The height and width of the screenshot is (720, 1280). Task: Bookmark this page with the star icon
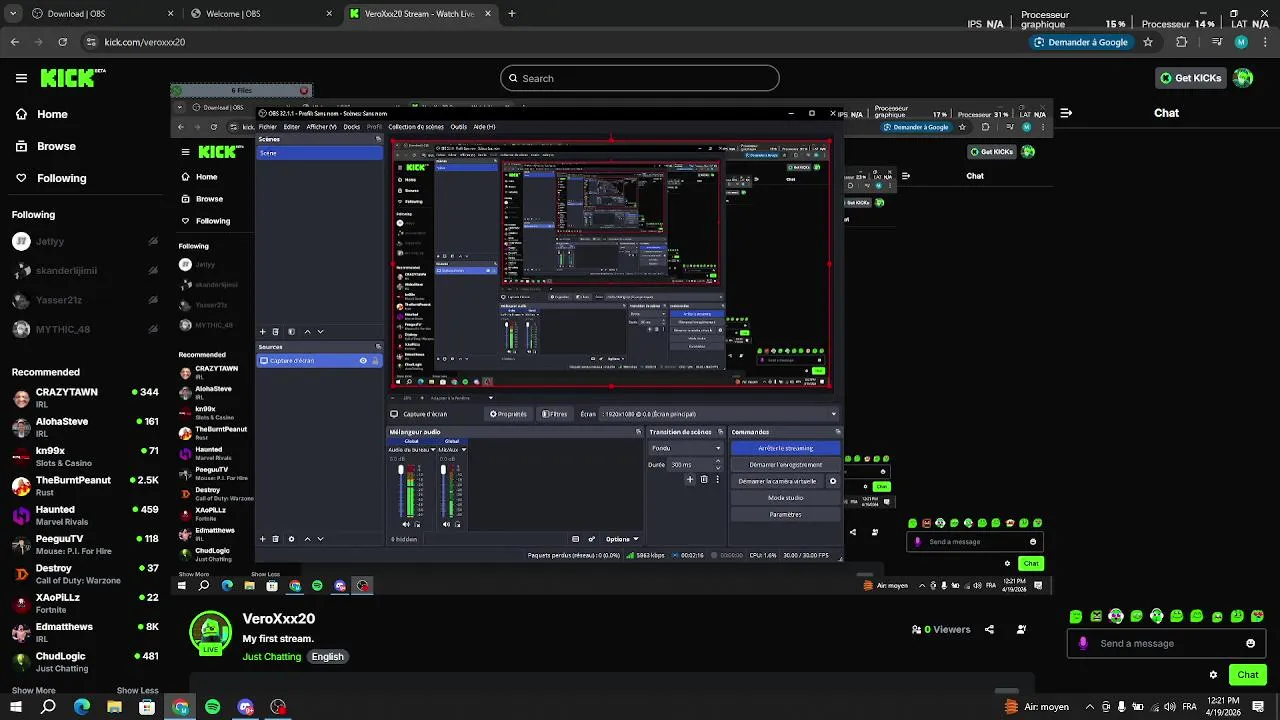pyautogui.click(x=1148, y=42)
